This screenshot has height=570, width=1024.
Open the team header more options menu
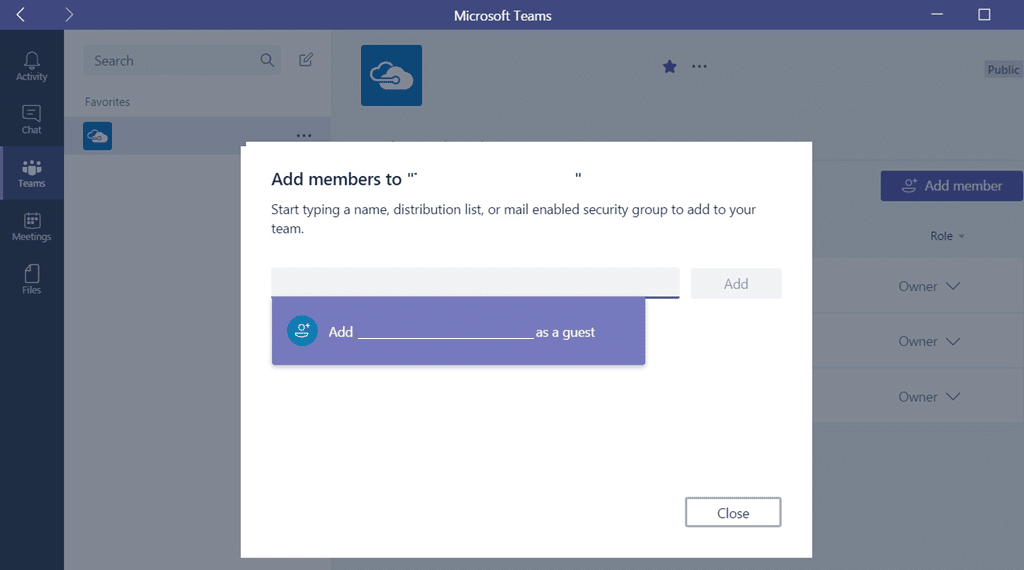point(699,67)
